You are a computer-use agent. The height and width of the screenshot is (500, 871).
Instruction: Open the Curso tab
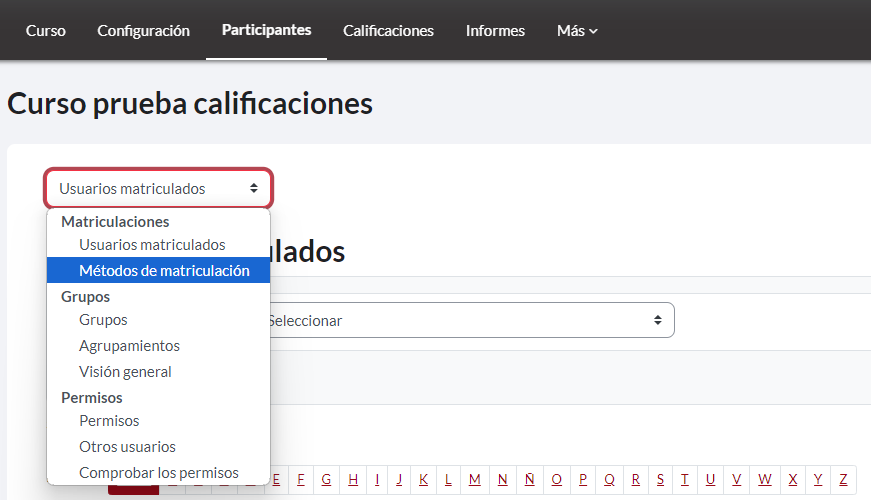click(x=46, y=31)
